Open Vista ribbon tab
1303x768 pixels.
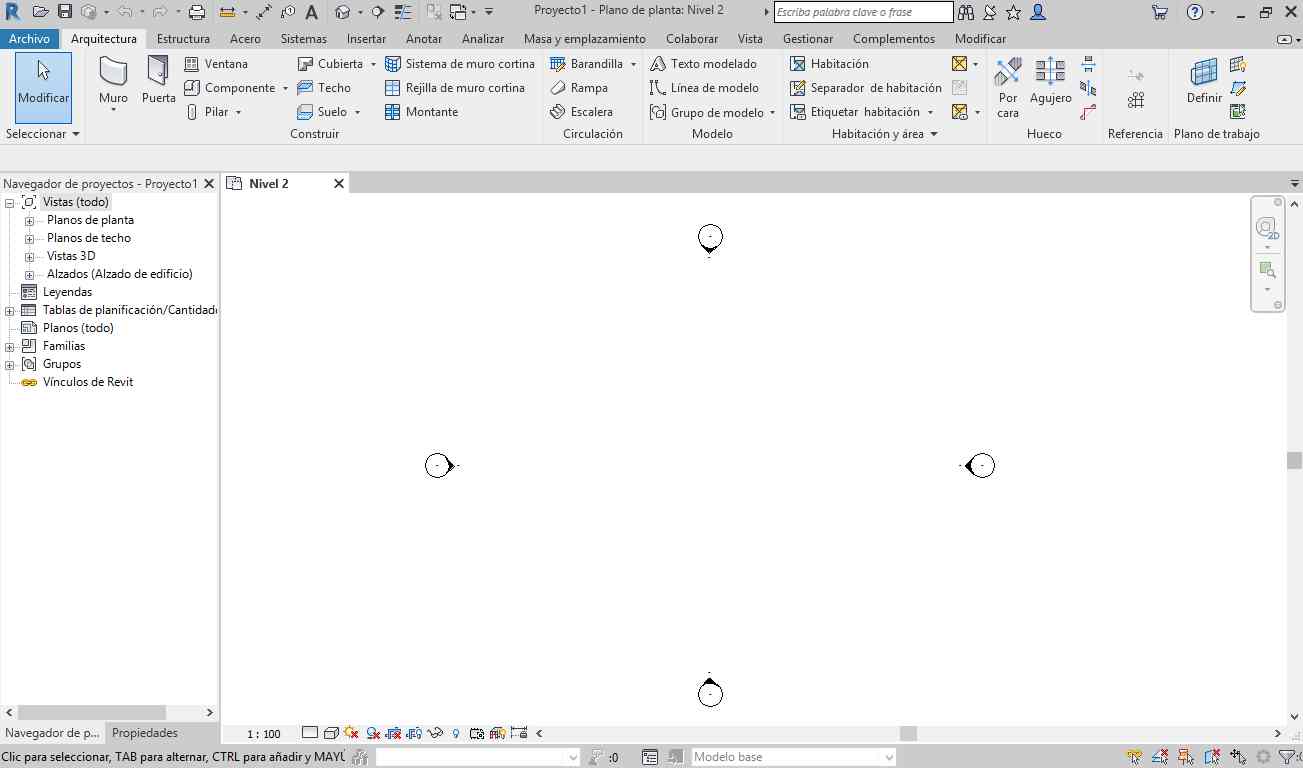pos(750,39)
